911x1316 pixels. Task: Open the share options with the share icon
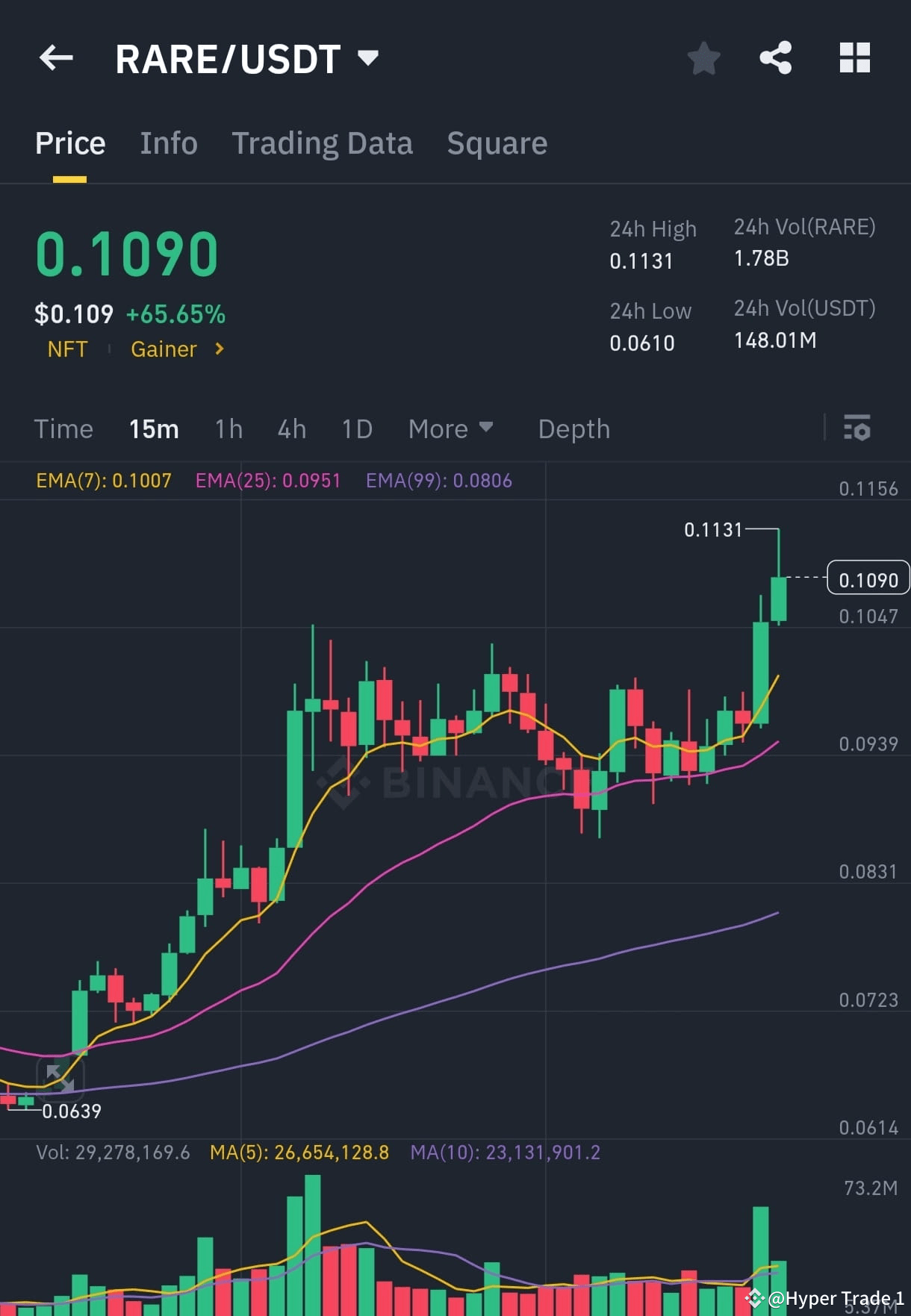776,58
